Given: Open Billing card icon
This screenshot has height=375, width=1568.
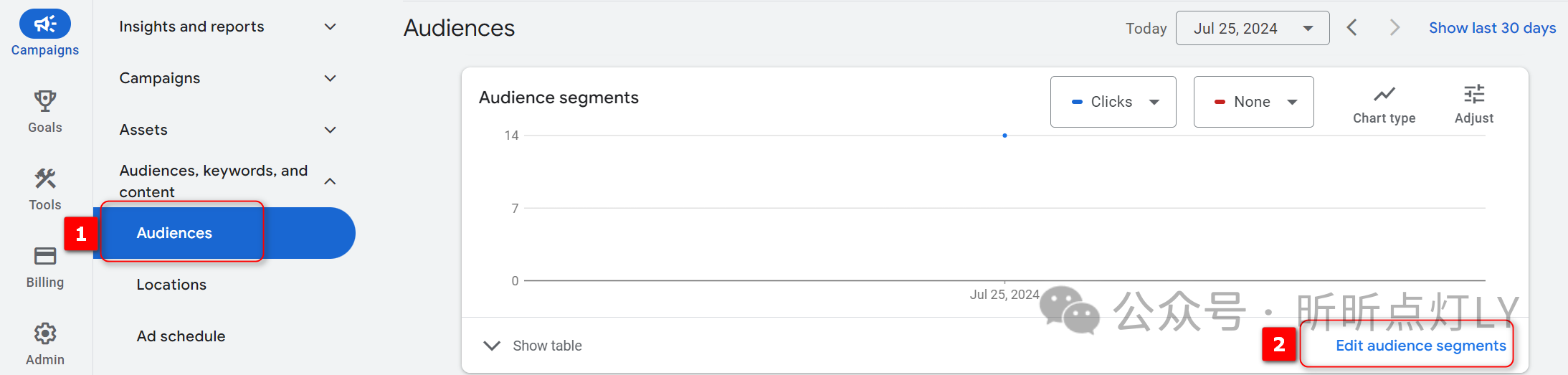Looking at the screenshot, I should click(x=45, y=256).
